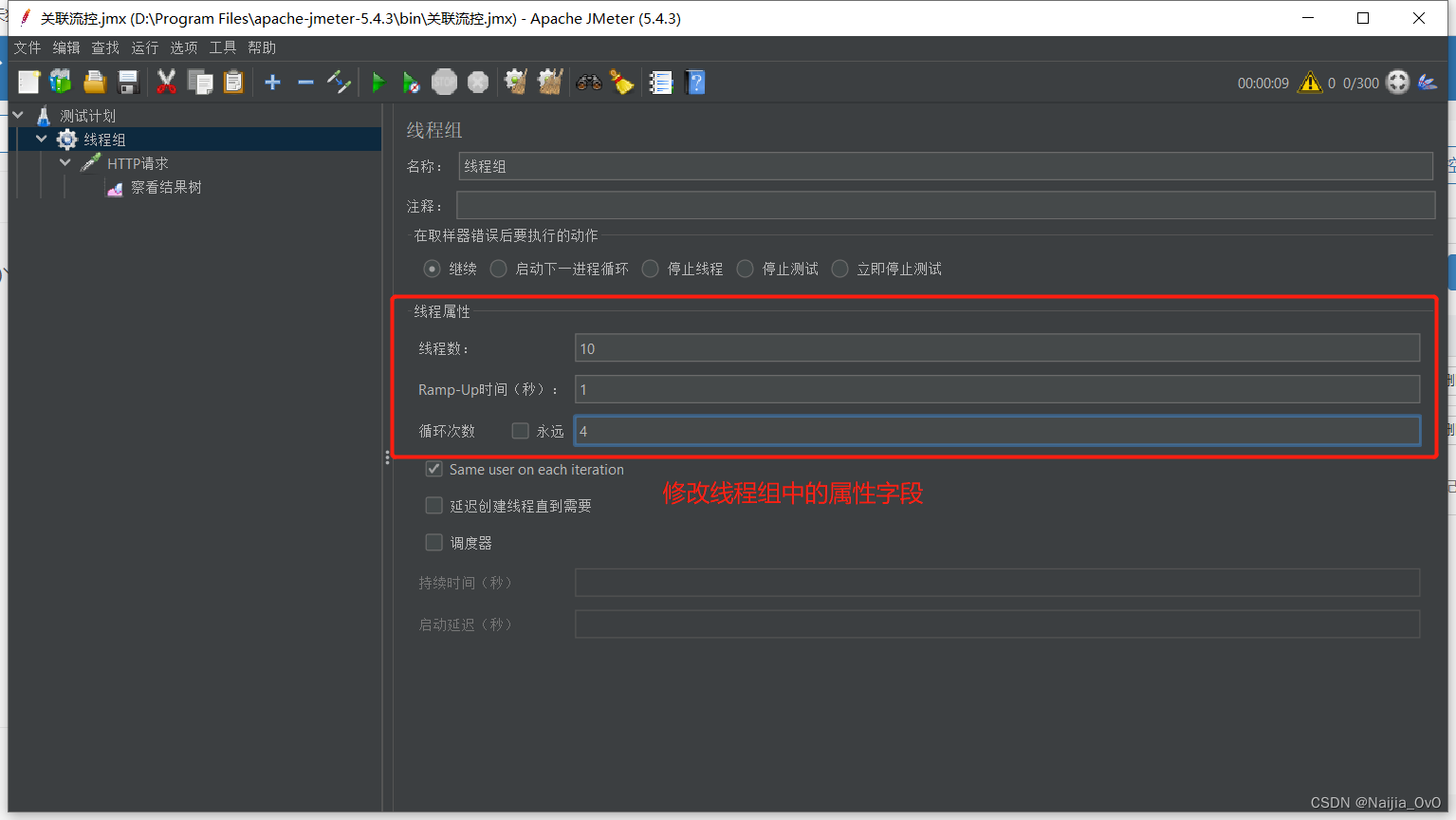Click the Stop sign icon

coord(444,83)
